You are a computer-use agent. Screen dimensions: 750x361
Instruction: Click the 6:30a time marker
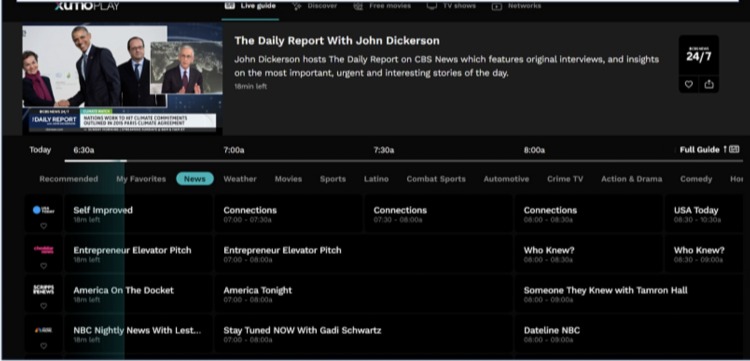(84, 150)
